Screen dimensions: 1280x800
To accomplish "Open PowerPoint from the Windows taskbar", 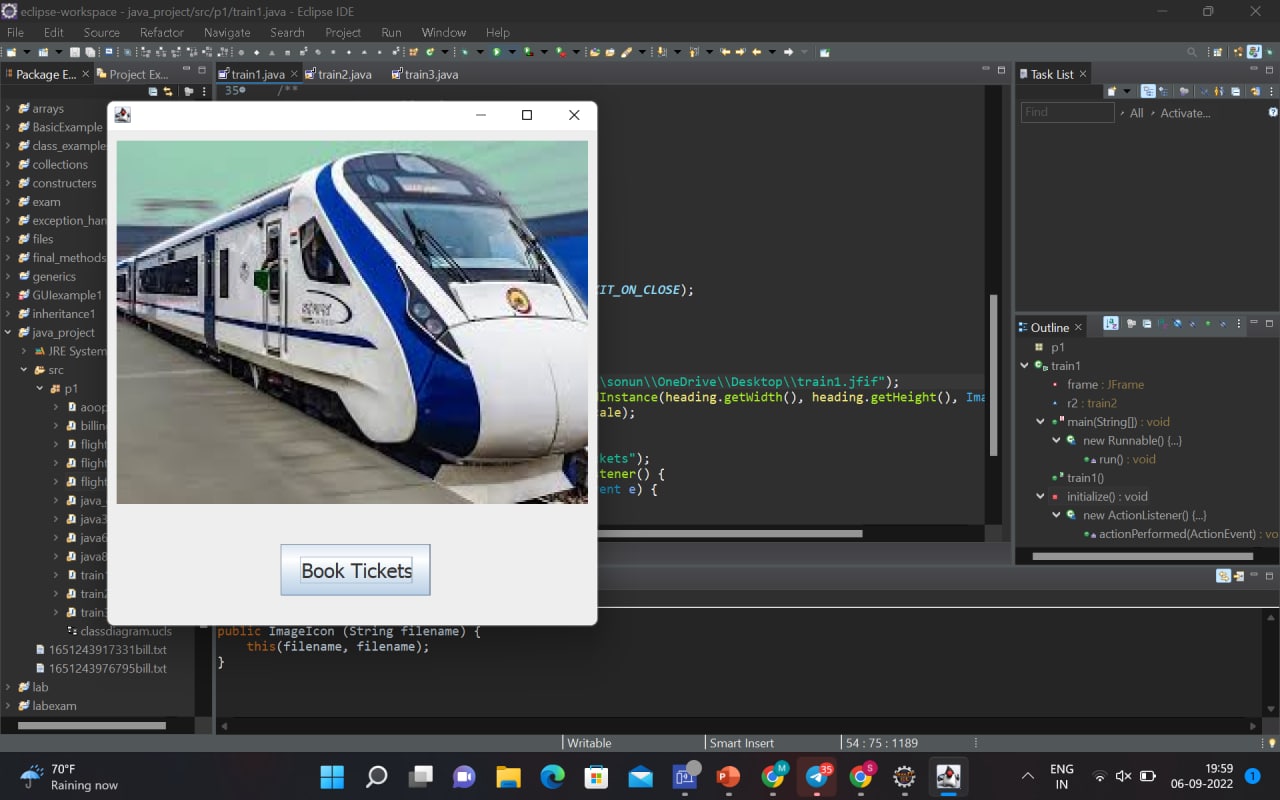I will 729,776.
